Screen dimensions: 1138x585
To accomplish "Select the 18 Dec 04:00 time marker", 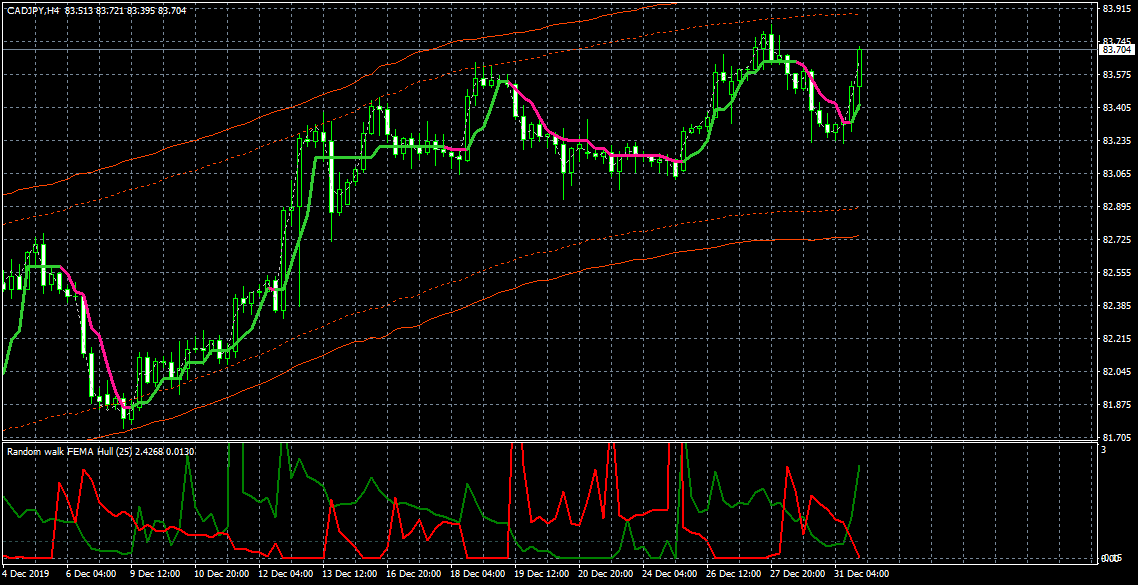I will [478, 573].
